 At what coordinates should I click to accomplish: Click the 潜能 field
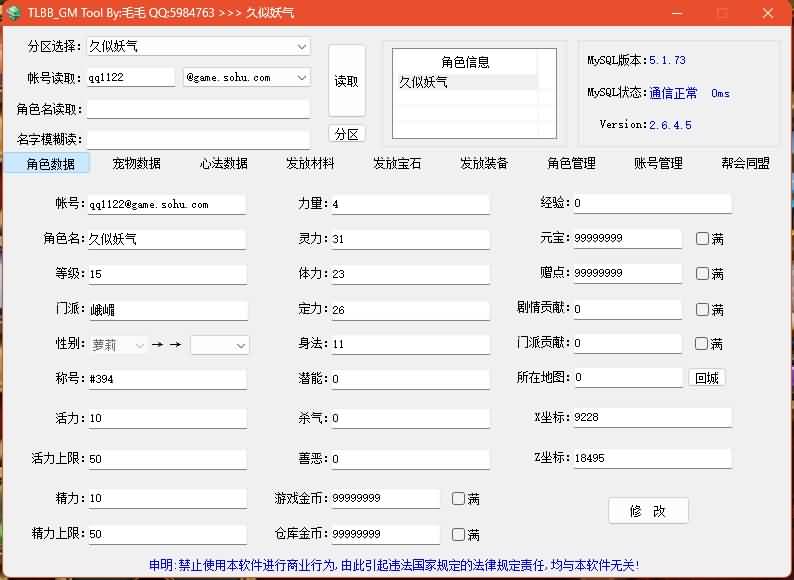point(411,379)
